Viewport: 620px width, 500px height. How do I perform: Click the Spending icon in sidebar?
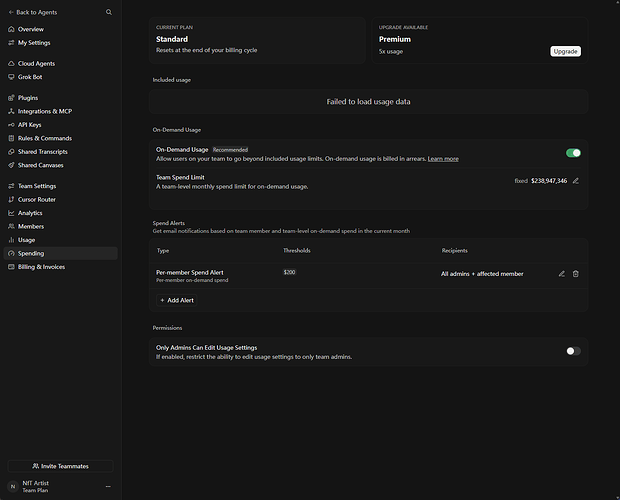[x=11, y=253]
